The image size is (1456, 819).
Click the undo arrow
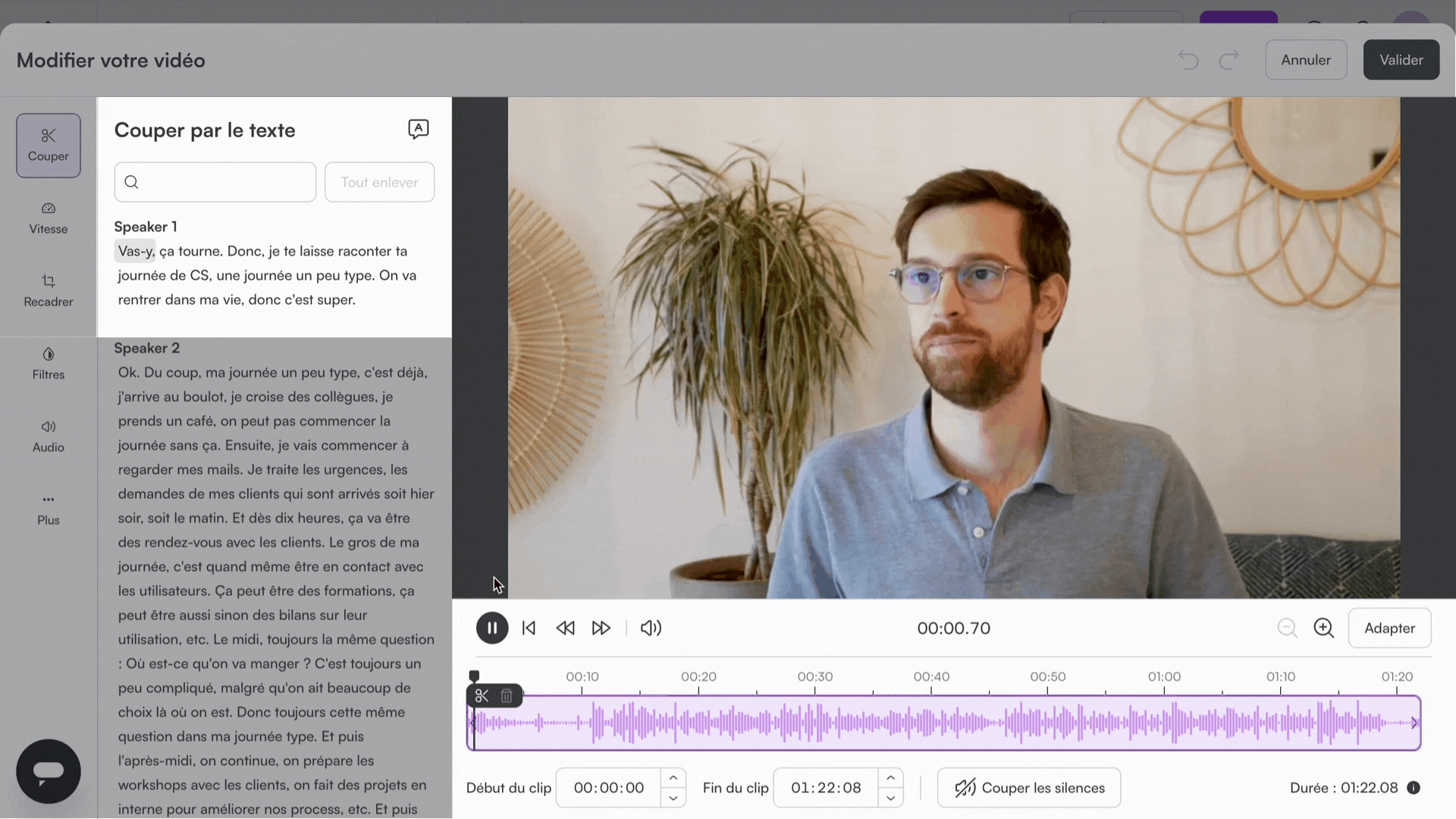pos(1188,60)
